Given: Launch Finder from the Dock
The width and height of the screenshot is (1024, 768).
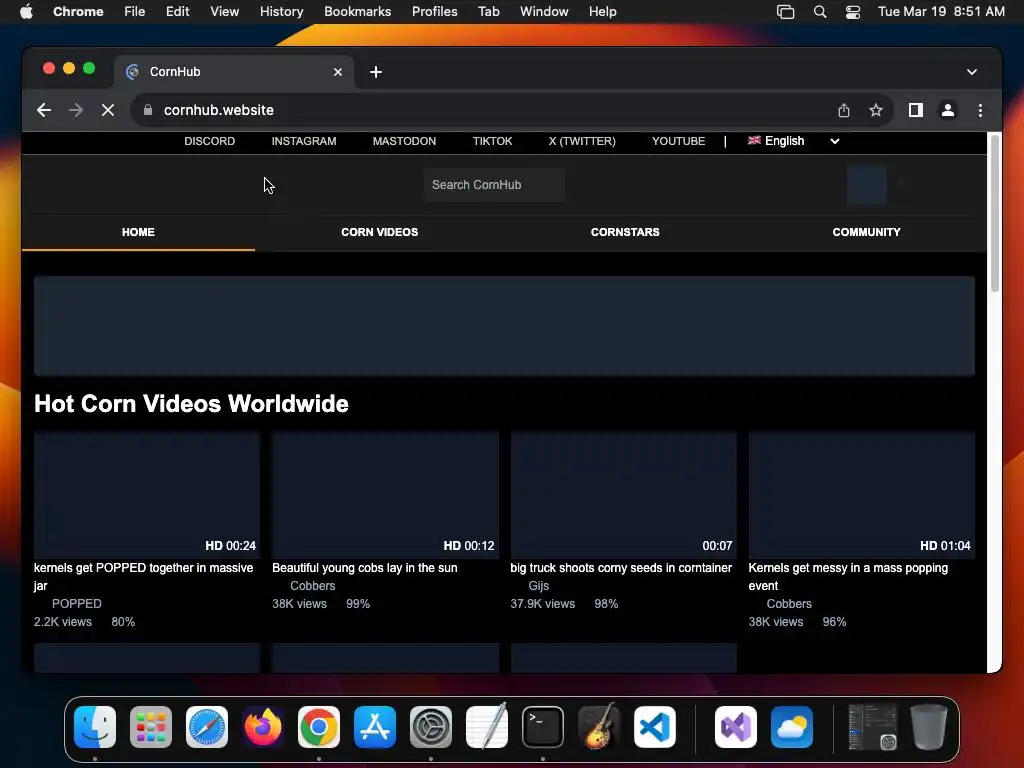Looking at the screenshot, I should 95,727.
